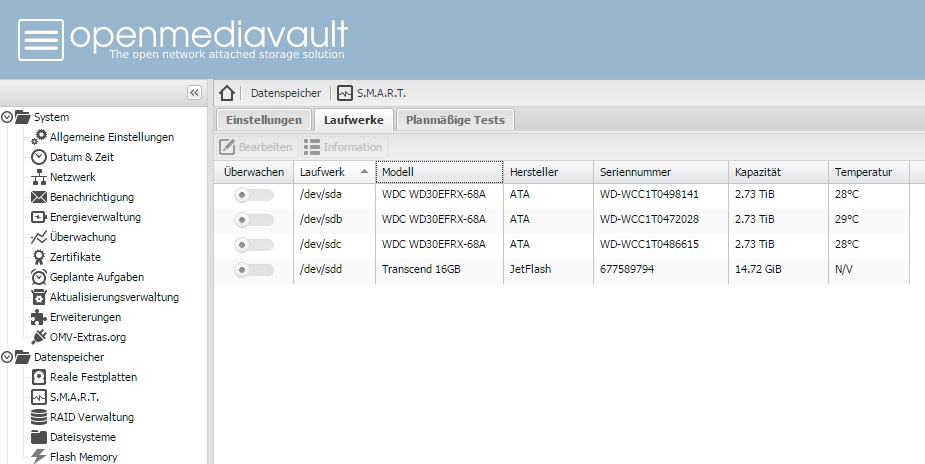Toggle monitoring for /dev/sdc
The height and width of the screenshot is (464, 925).
pos(254,244)
